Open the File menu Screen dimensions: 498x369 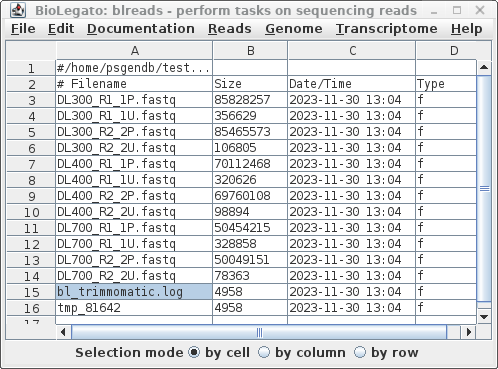(x=23, y=29)
